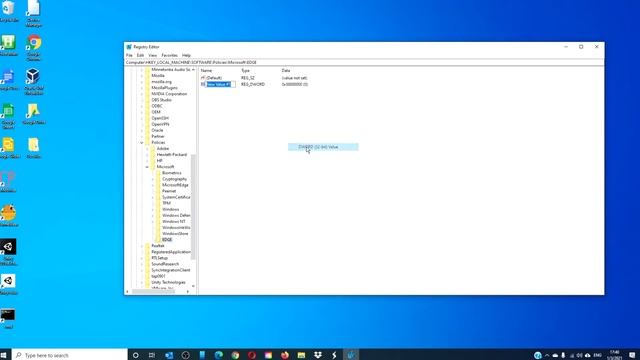Select the OBS Studio key
Viewport: 640px width, 360px height.
(161, 100)
